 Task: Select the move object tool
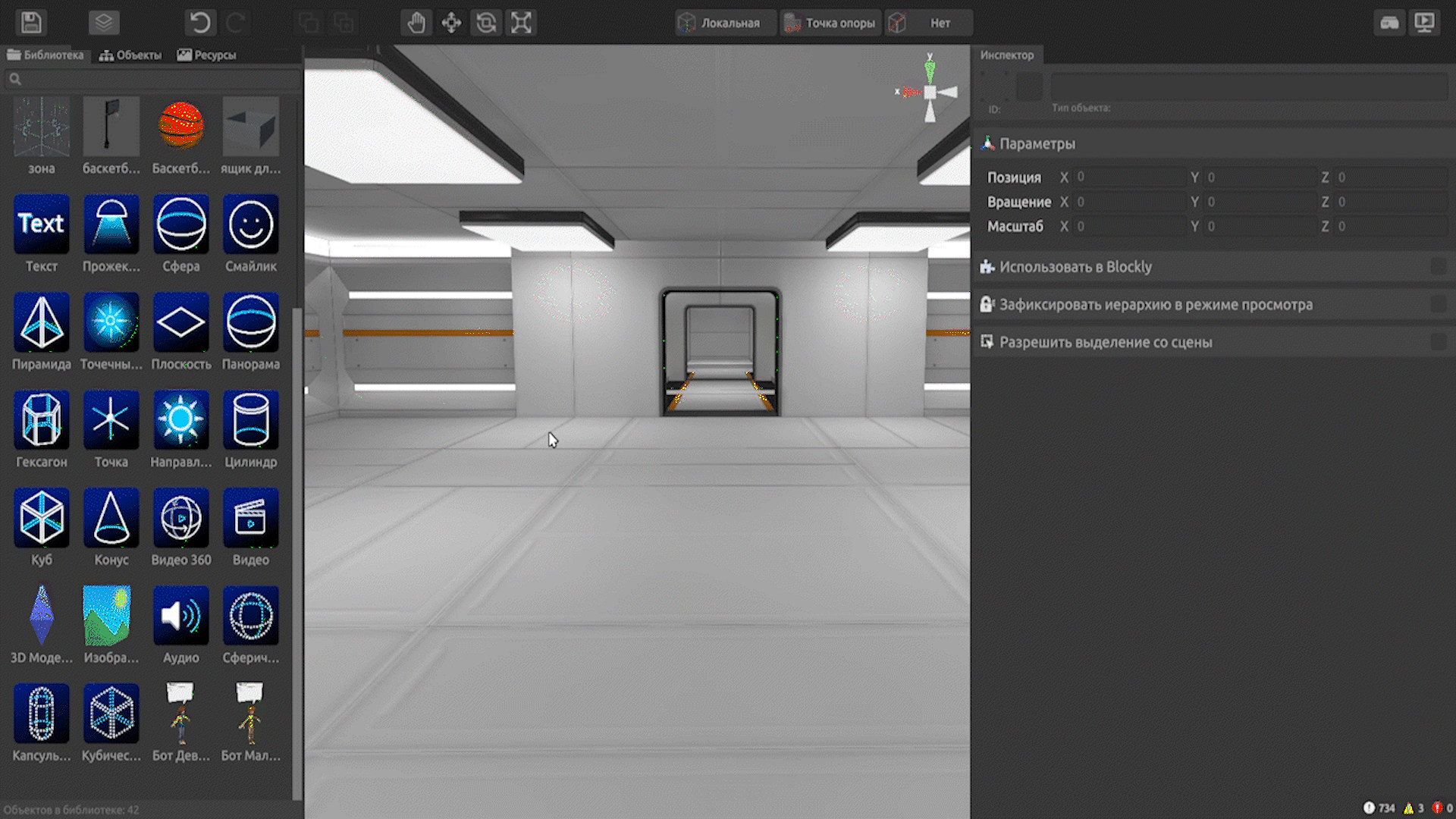point(451,23)
